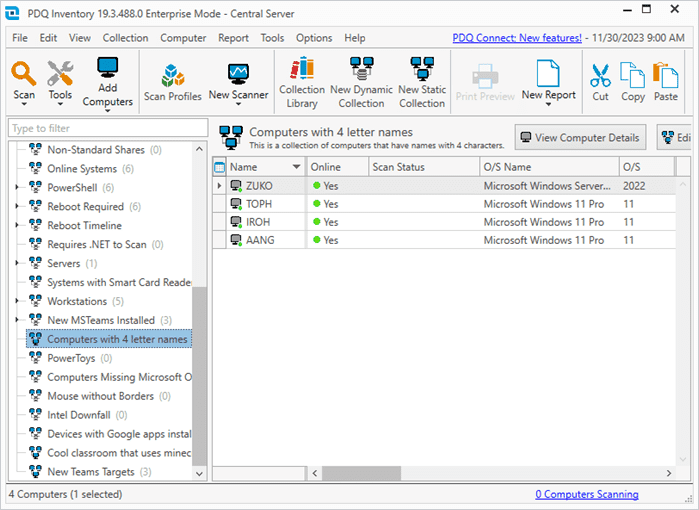Image resolution: width=699 pixels, height=510 pixels.
Task: Click the New Scanner icon
Action: [238, 74]
